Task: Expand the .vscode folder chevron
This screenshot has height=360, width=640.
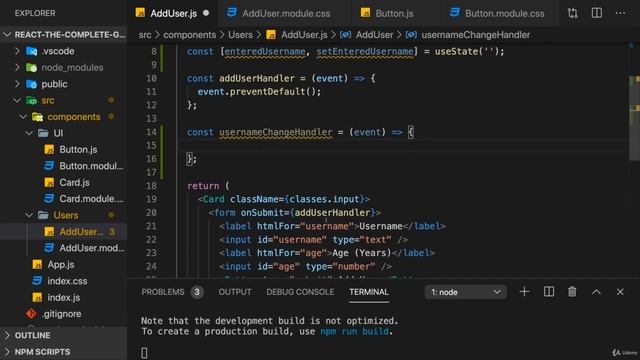Action: click(x=17, y=51)
